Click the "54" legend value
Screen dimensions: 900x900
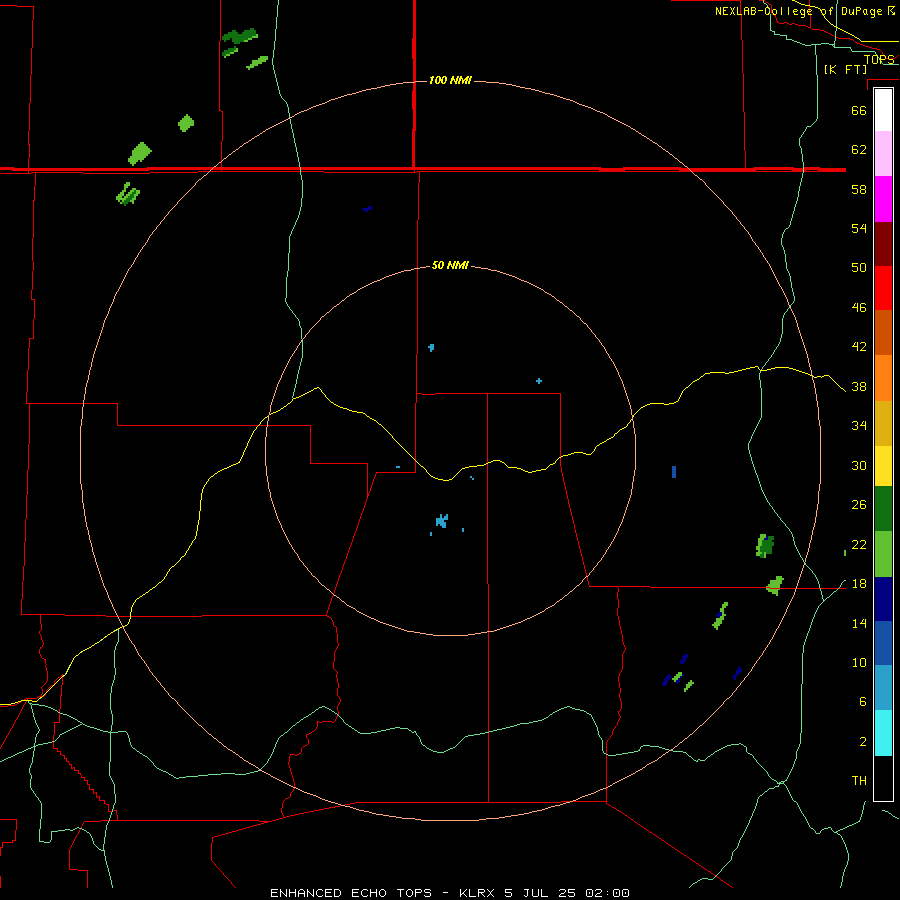(859, 228)
